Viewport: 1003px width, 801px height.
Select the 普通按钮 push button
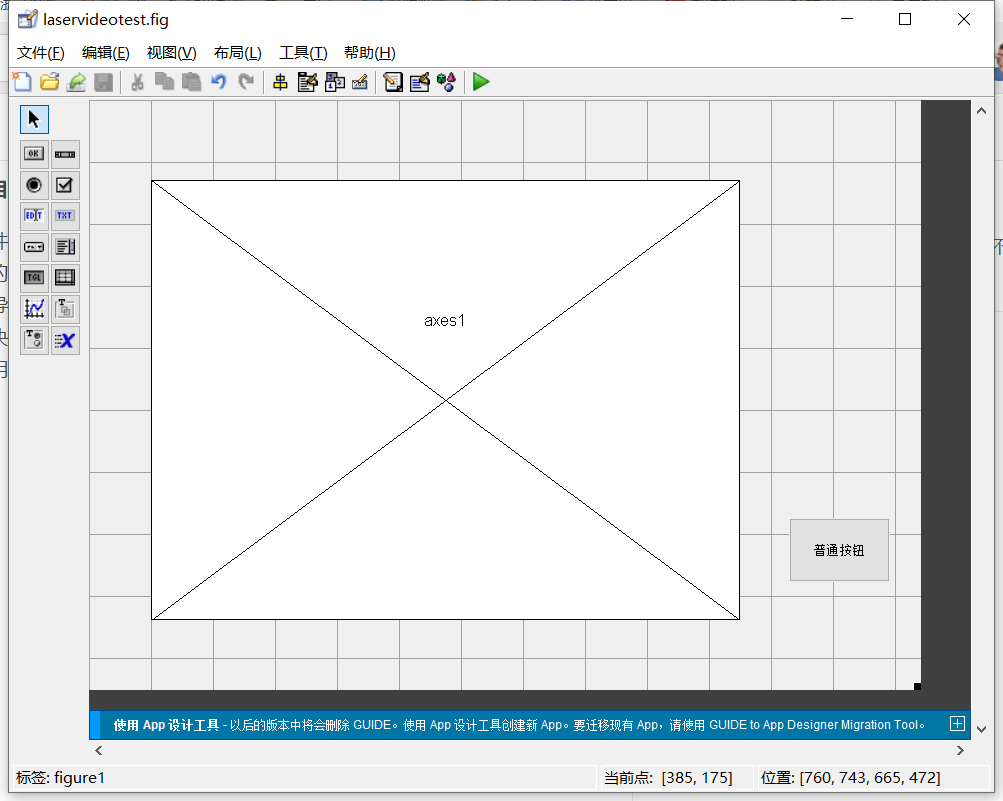(x=839, y=550)
